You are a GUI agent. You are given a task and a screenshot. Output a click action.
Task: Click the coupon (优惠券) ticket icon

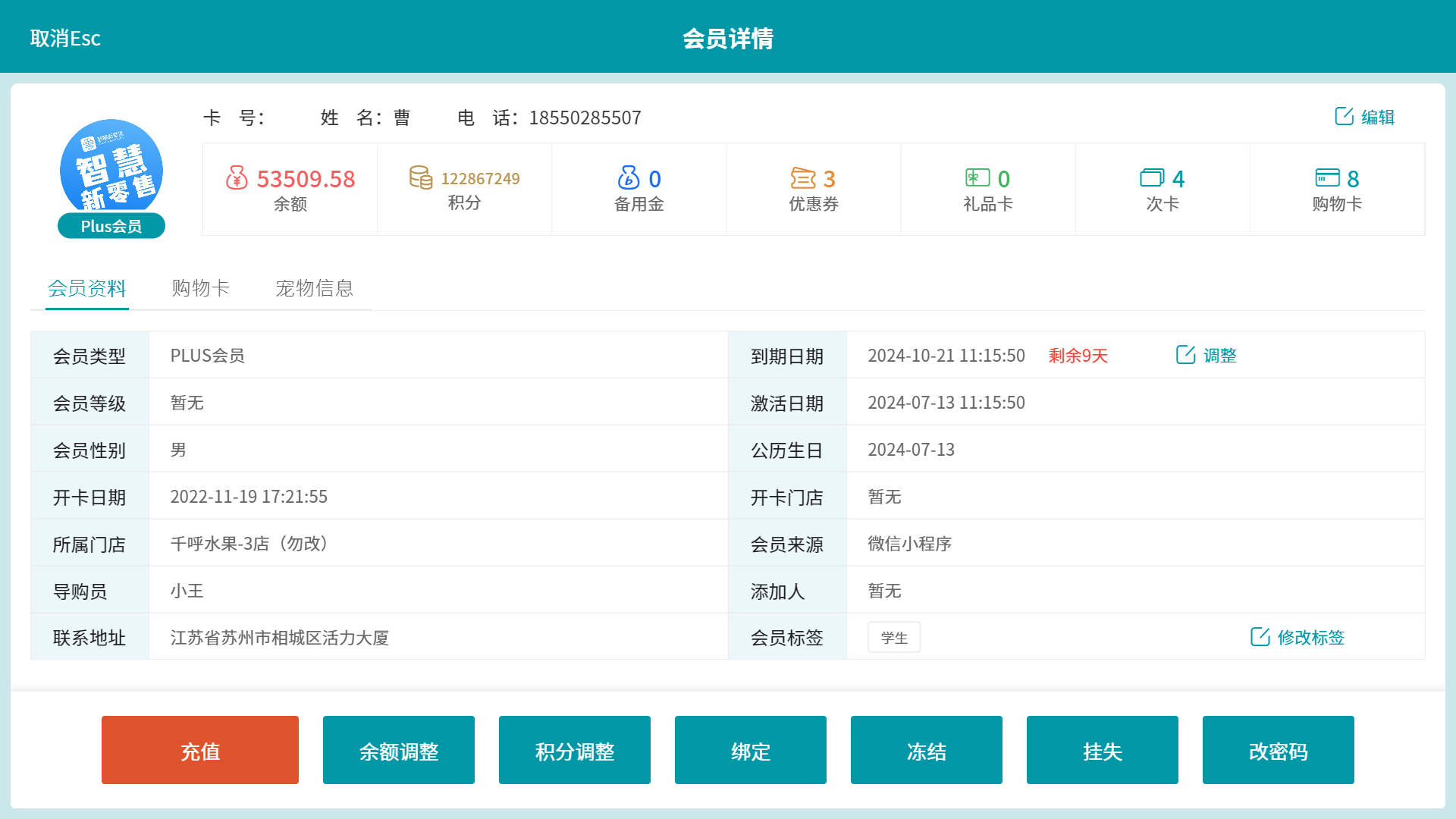tap(803, 178)
